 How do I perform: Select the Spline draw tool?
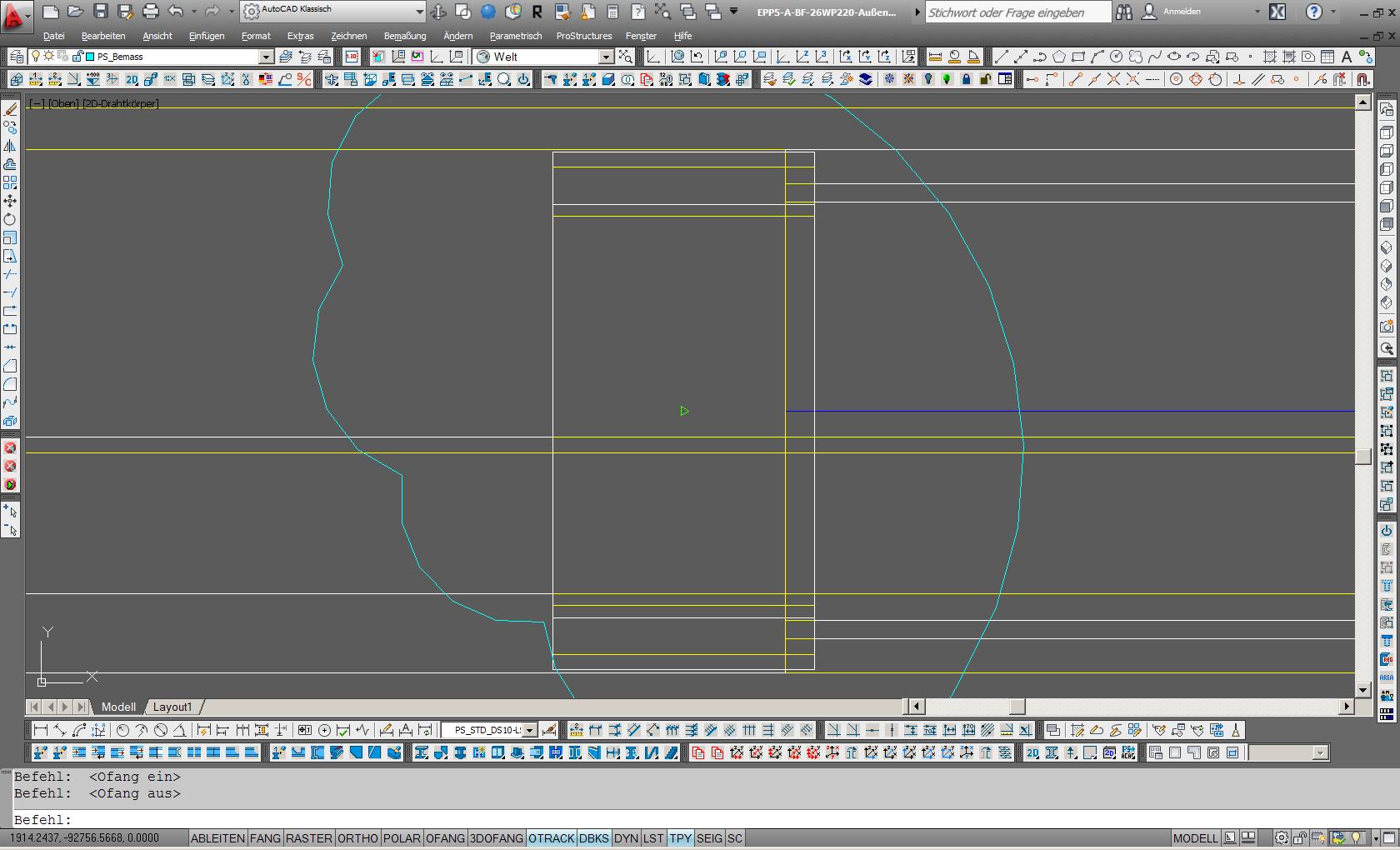(1155, 57)
